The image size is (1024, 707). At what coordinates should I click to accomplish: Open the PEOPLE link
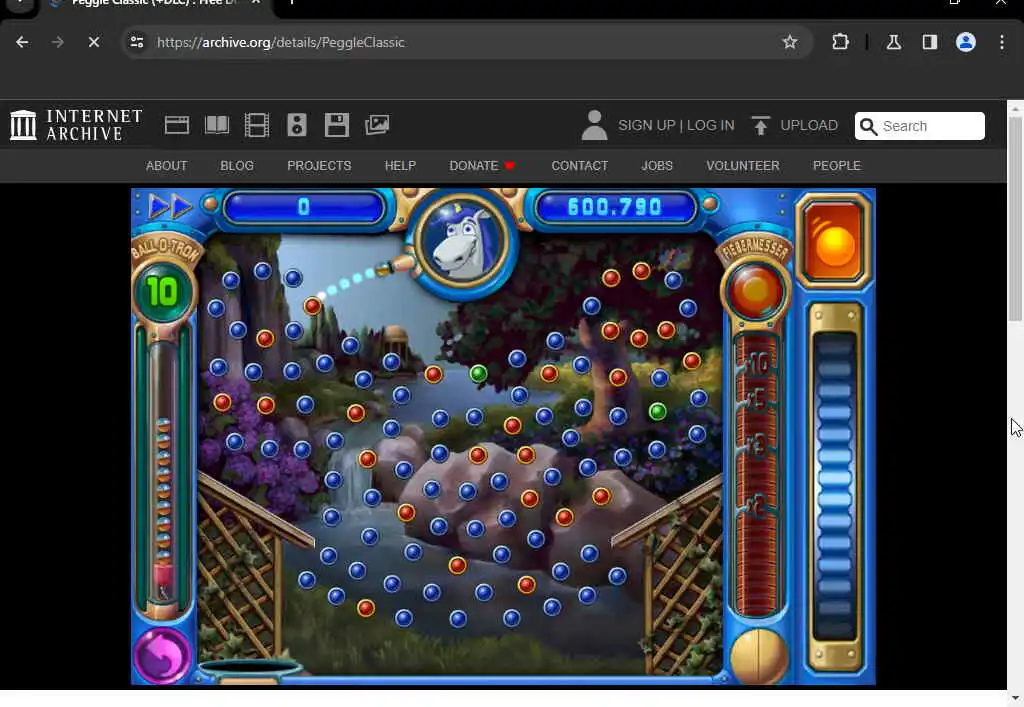click(837, 166)
